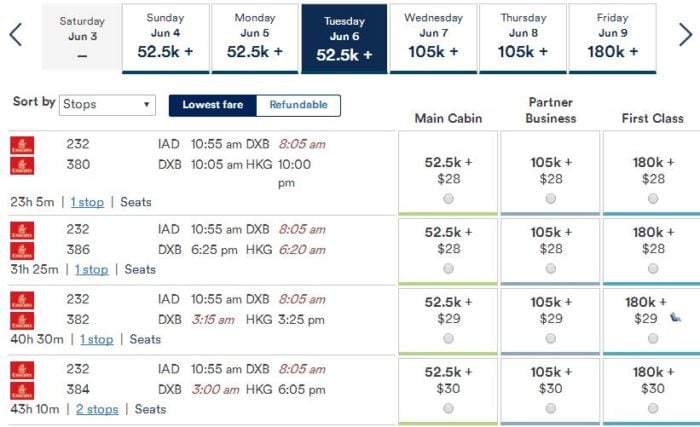This screenshot has width=700, height=427.
Task: Open Seats link for 40h 30m flight
Action: point(145,339)
